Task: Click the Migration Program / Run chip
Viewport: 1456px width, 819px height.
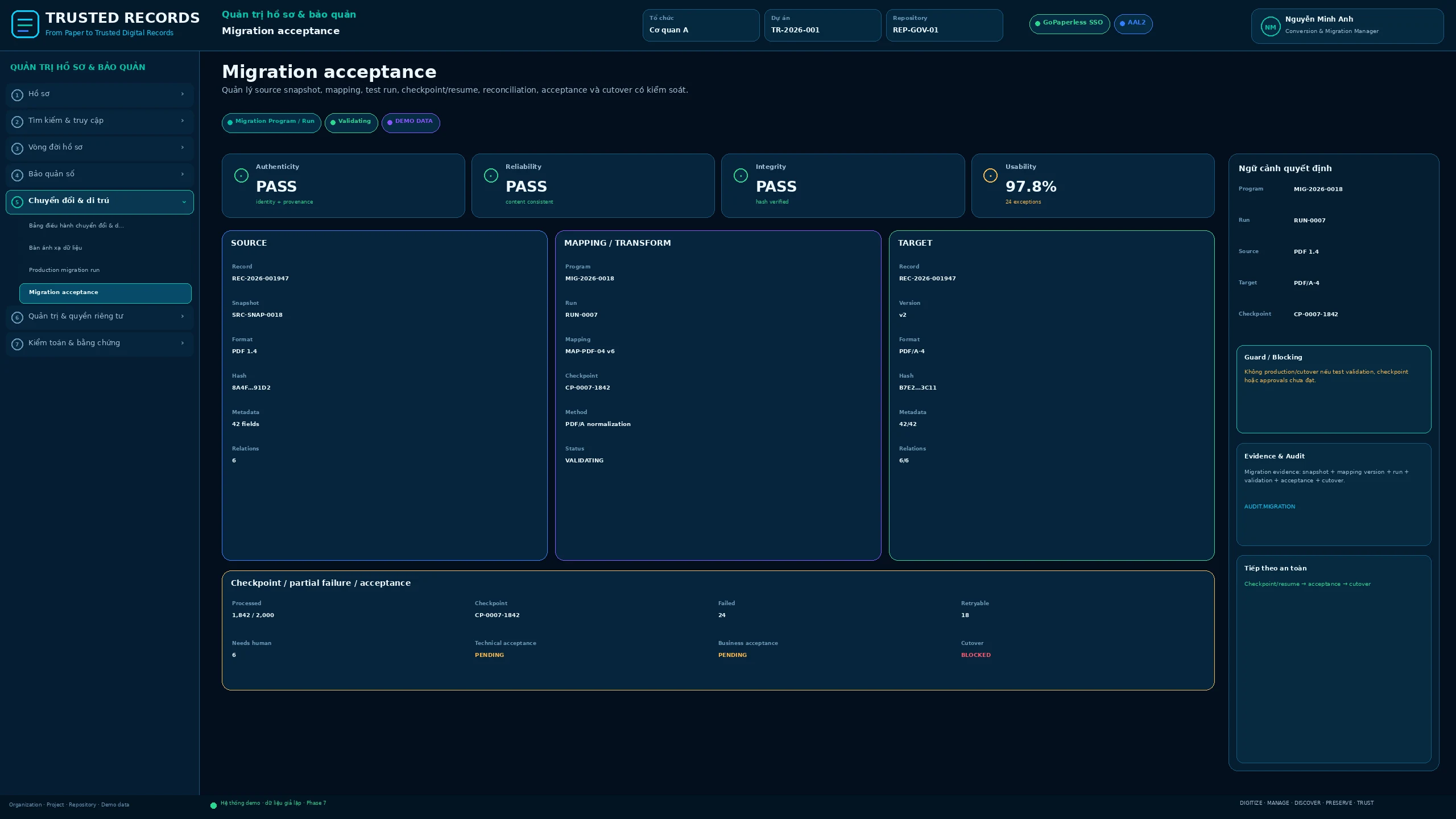Action: (271, 122)
